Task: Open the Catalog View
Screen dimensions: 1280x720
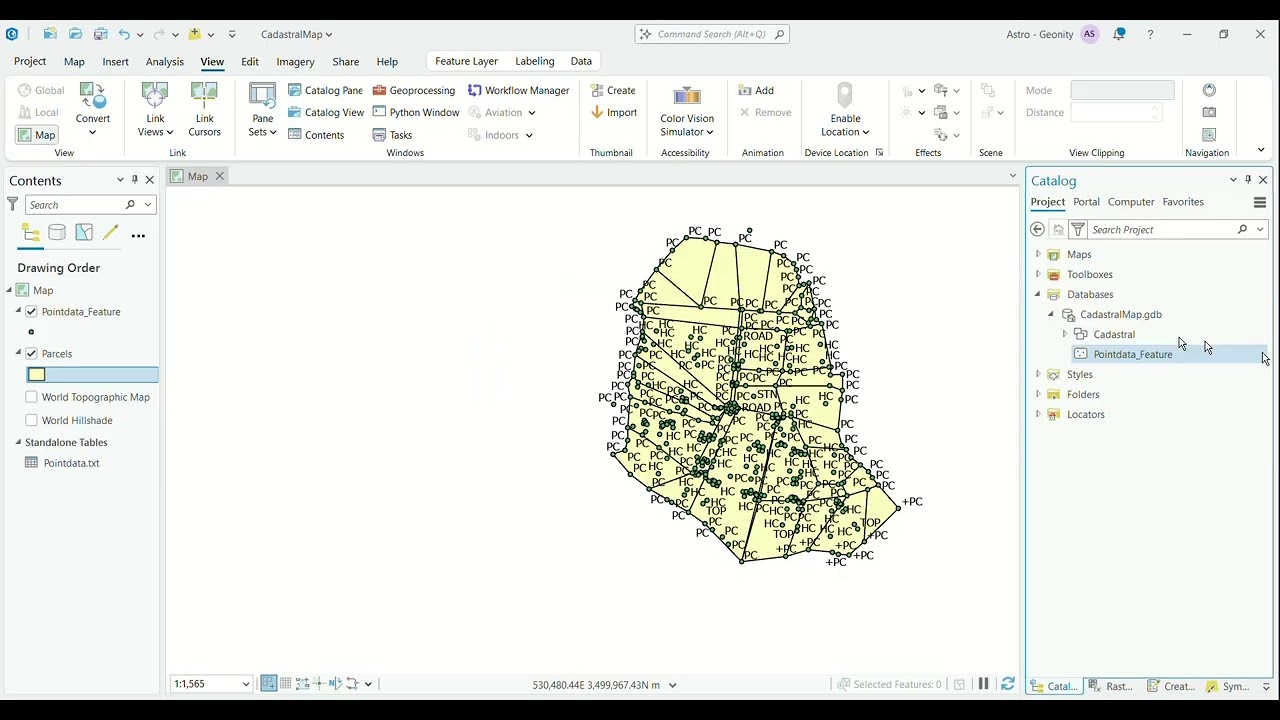Action: [x=326, y=112]
